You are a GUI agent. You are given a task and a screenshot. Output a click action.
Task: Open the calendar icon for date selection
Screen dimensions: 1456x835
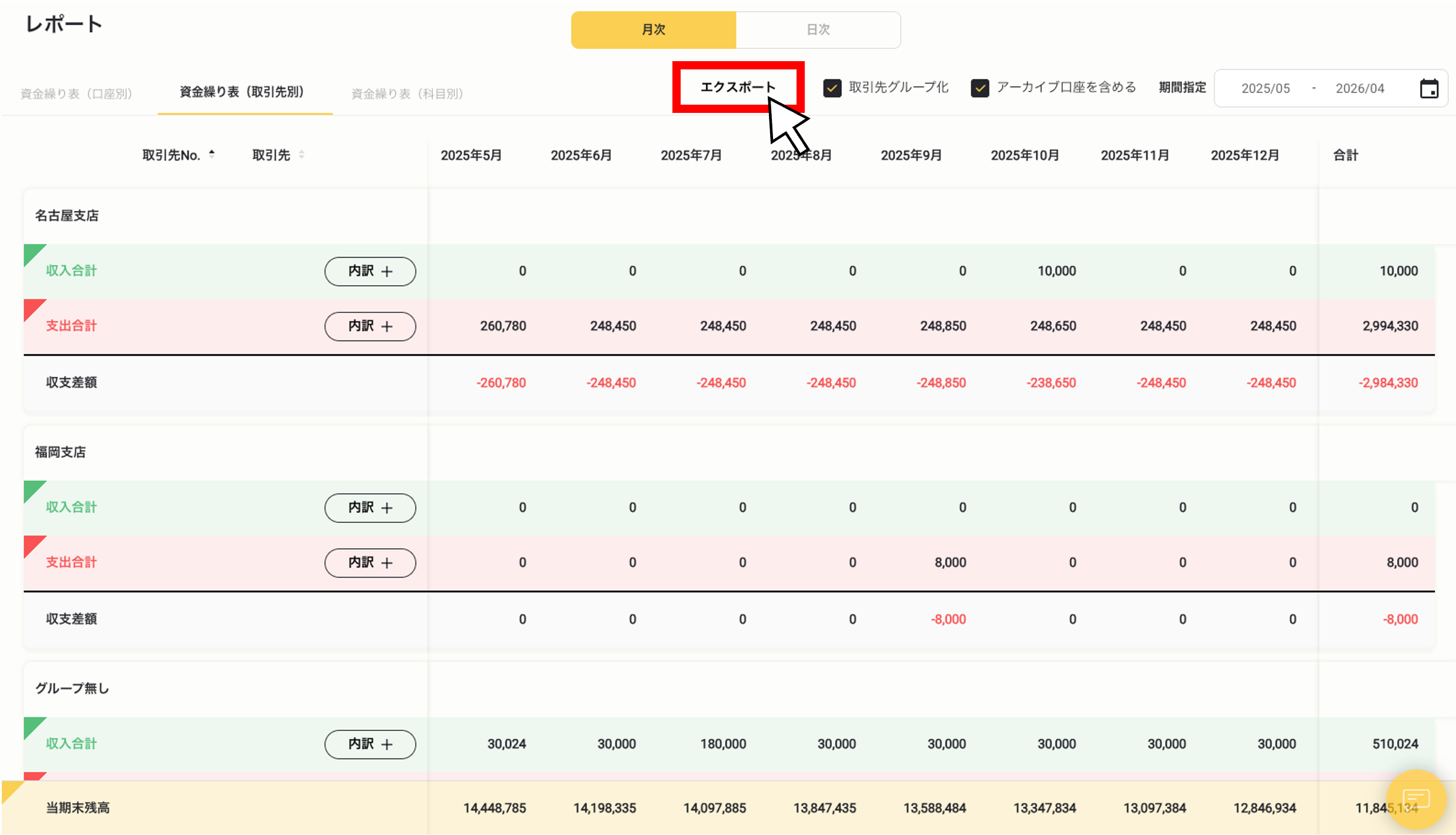pyautogui.click(x=1430, y=88)
